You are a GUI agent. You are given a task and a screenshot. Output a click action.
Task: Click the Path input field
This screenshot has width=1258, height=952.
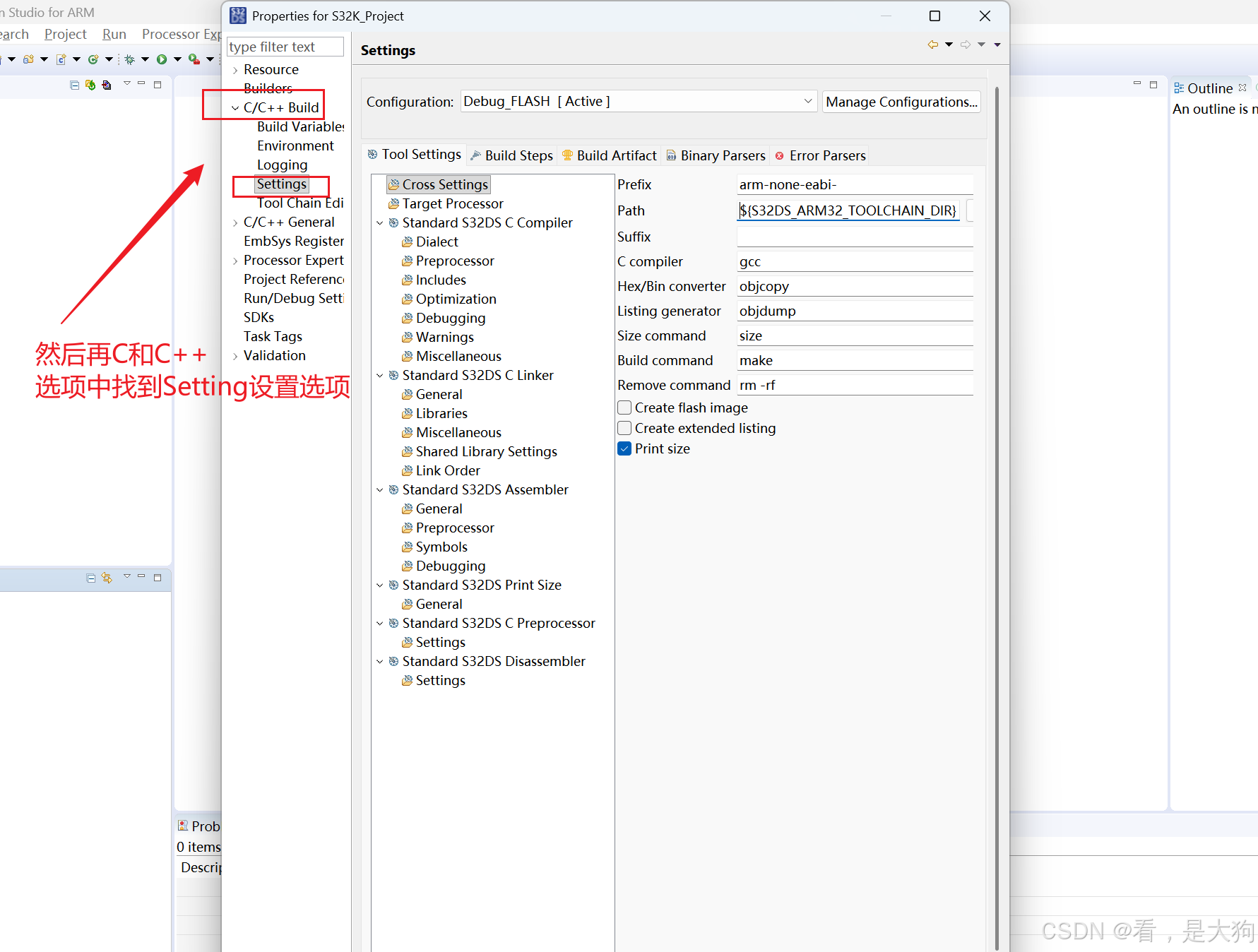click(x=848, y=210)
